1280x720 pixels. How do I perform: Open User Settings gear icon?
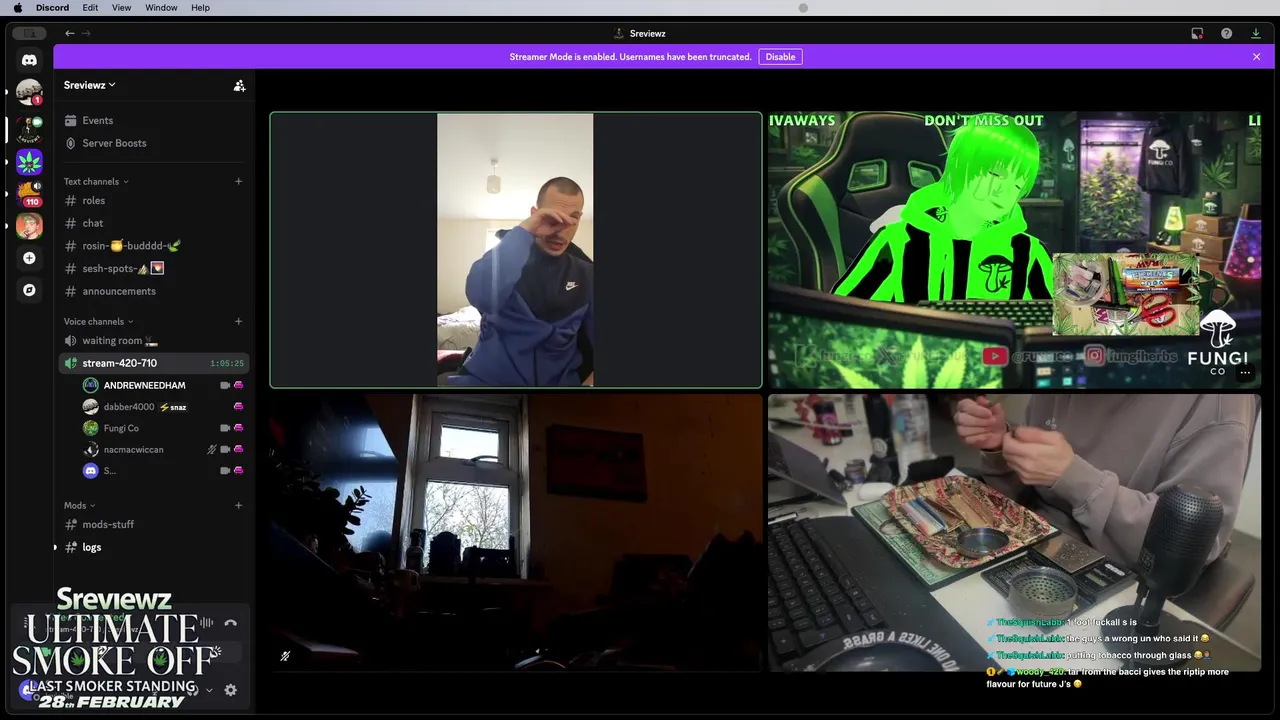click(x=230, y=690)
